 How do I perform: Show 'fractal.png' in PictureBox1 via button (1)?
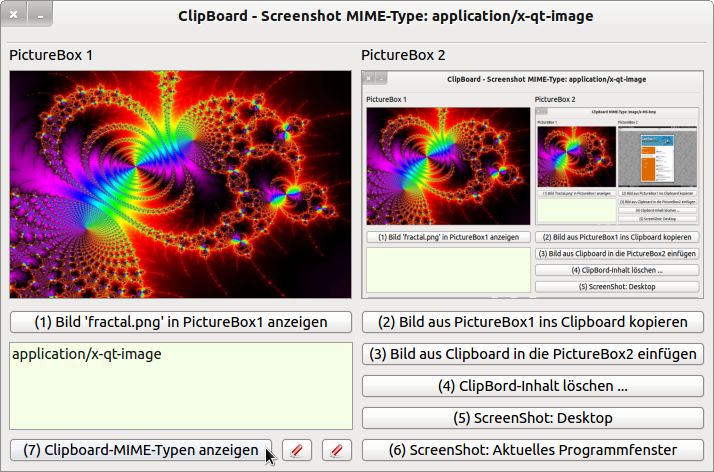(181, 322)
